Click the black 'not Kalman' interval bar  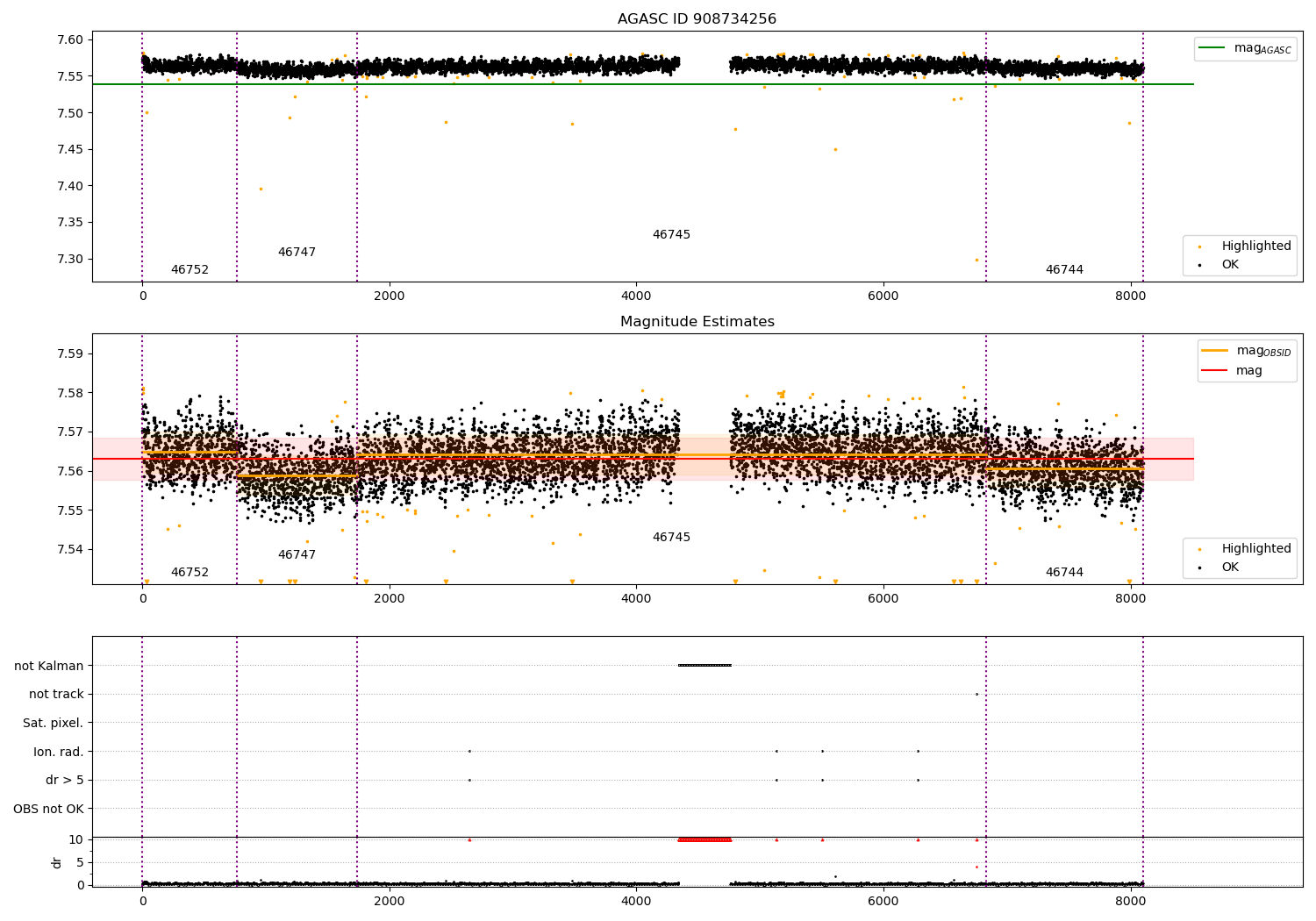coord(704,666)
